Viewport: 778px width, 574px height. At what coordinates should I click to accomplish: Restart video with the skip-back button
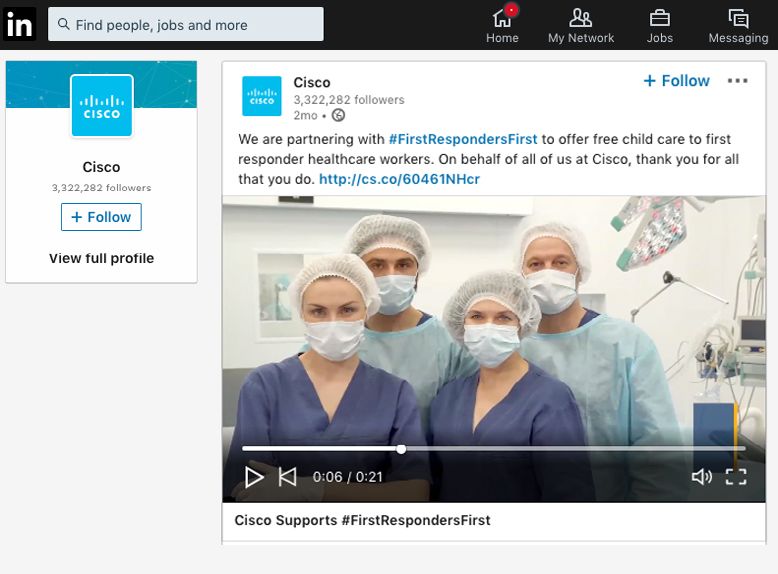pos(287,477)
